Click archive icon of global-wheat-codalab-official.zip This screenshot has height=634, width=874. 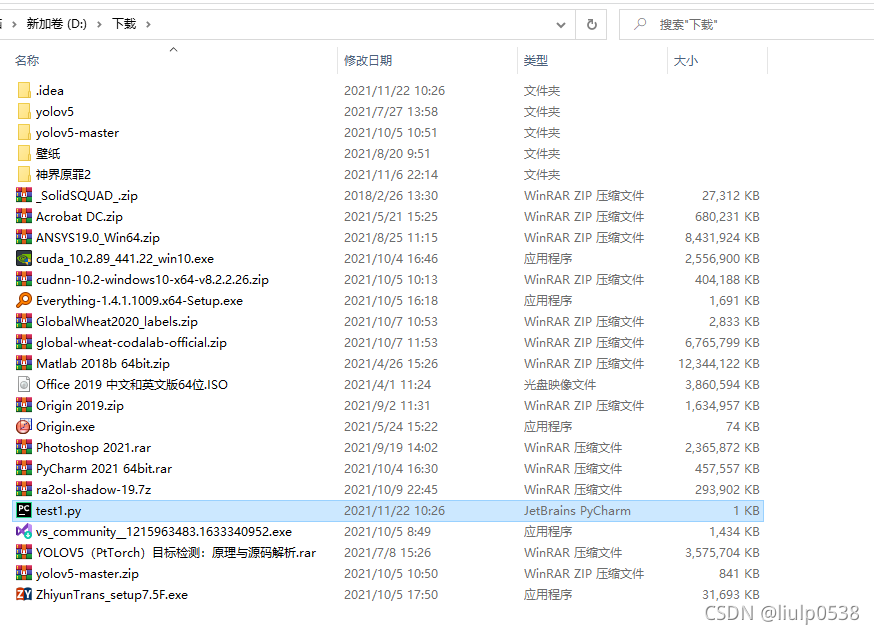pos(24,342)
